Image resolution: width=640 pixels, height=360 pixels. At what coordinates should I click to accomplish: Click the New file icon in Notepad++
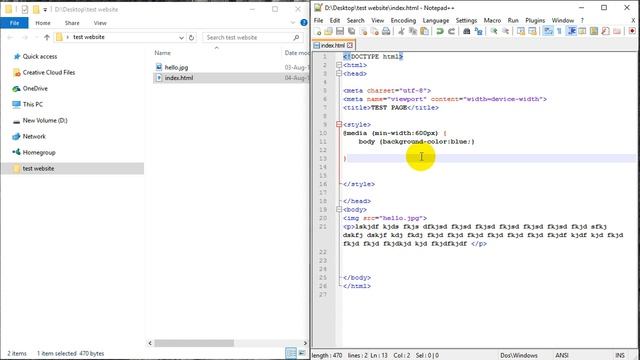pos(318,31)
